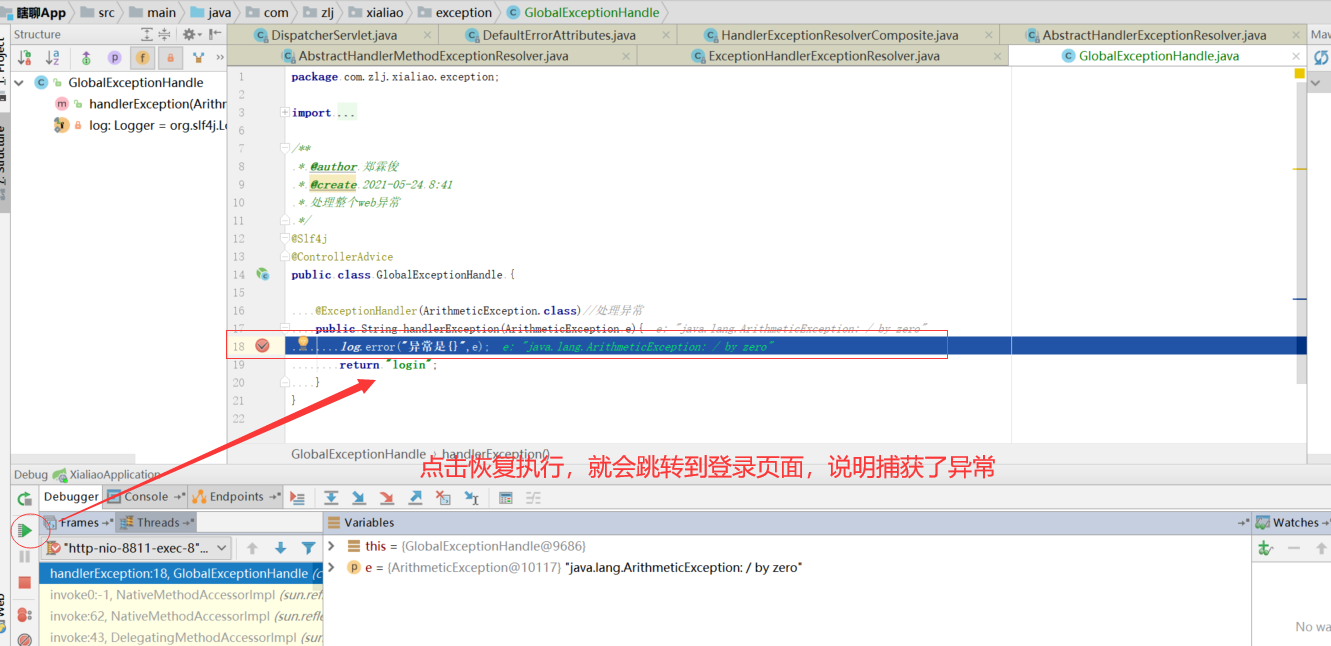Toggle Sort by Visibility in Structure panel
This screenshot has height=646, width=1331.
click(x=26, y=58)
